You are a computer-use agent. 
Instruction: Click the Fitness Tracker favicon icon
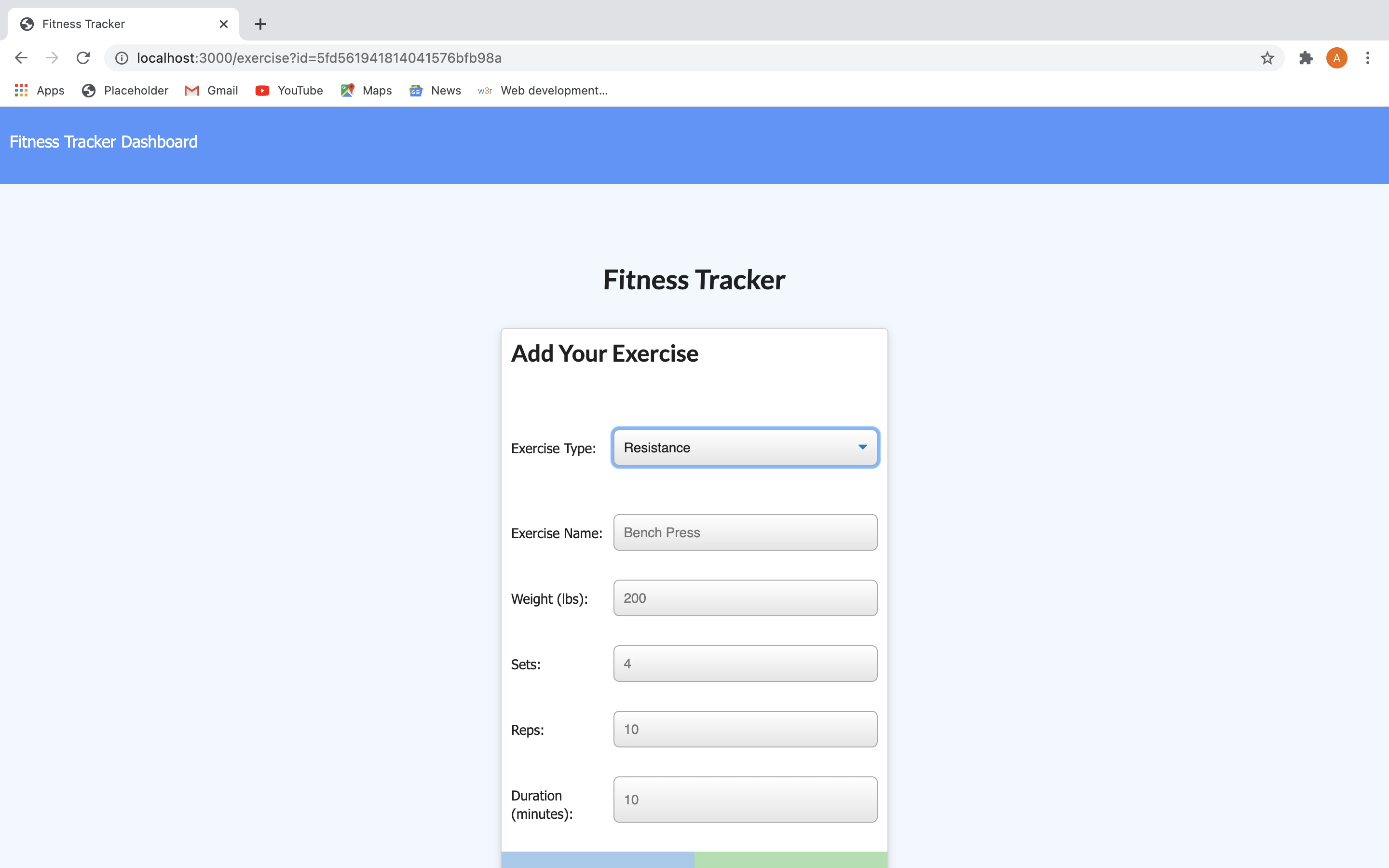[x=27, y=24]
